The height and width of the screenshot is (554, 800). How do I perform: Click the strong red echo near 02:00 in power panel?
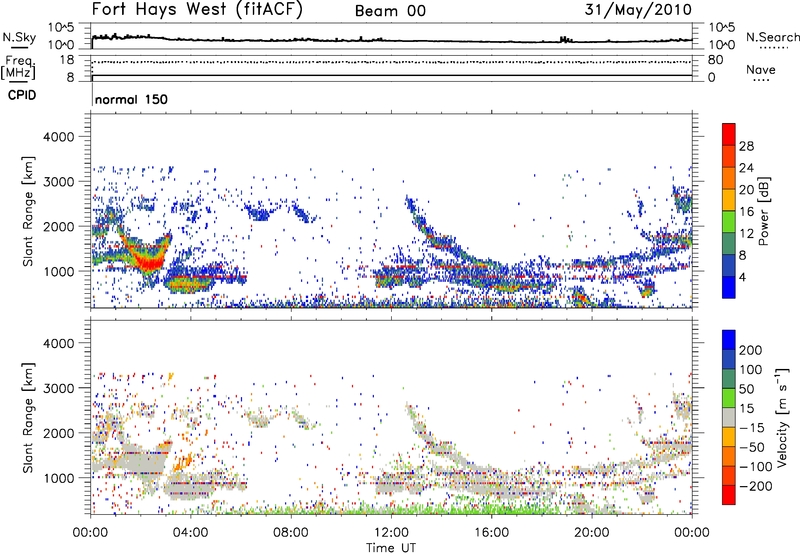(148, 263)
